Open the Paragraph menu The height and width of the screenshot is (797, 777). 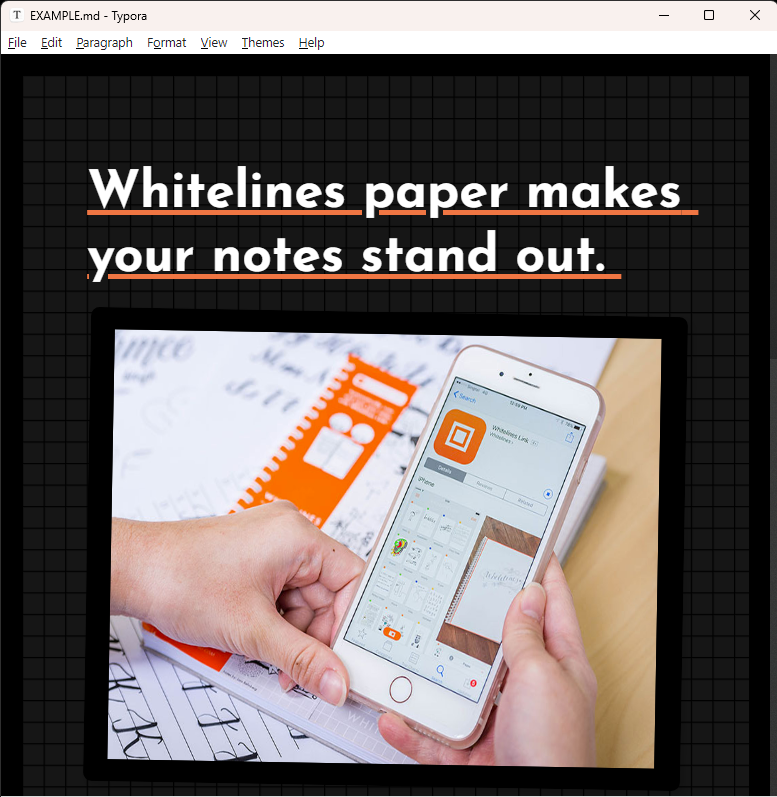point(104,43)
